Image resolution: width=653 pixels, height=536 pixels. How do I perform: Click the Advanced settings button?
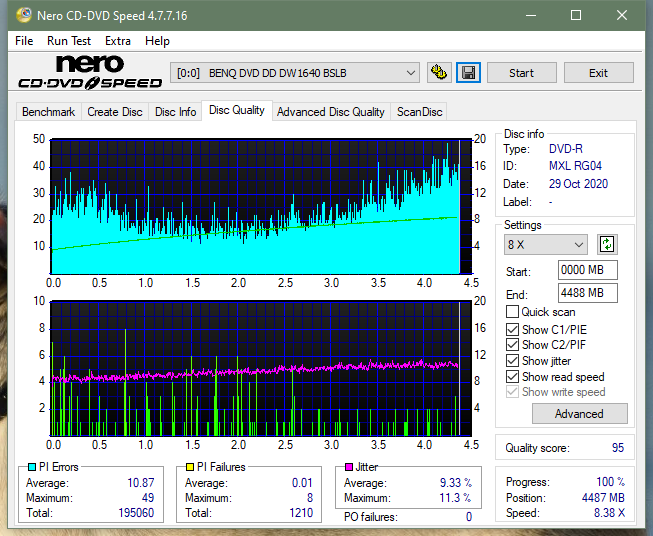579,414
